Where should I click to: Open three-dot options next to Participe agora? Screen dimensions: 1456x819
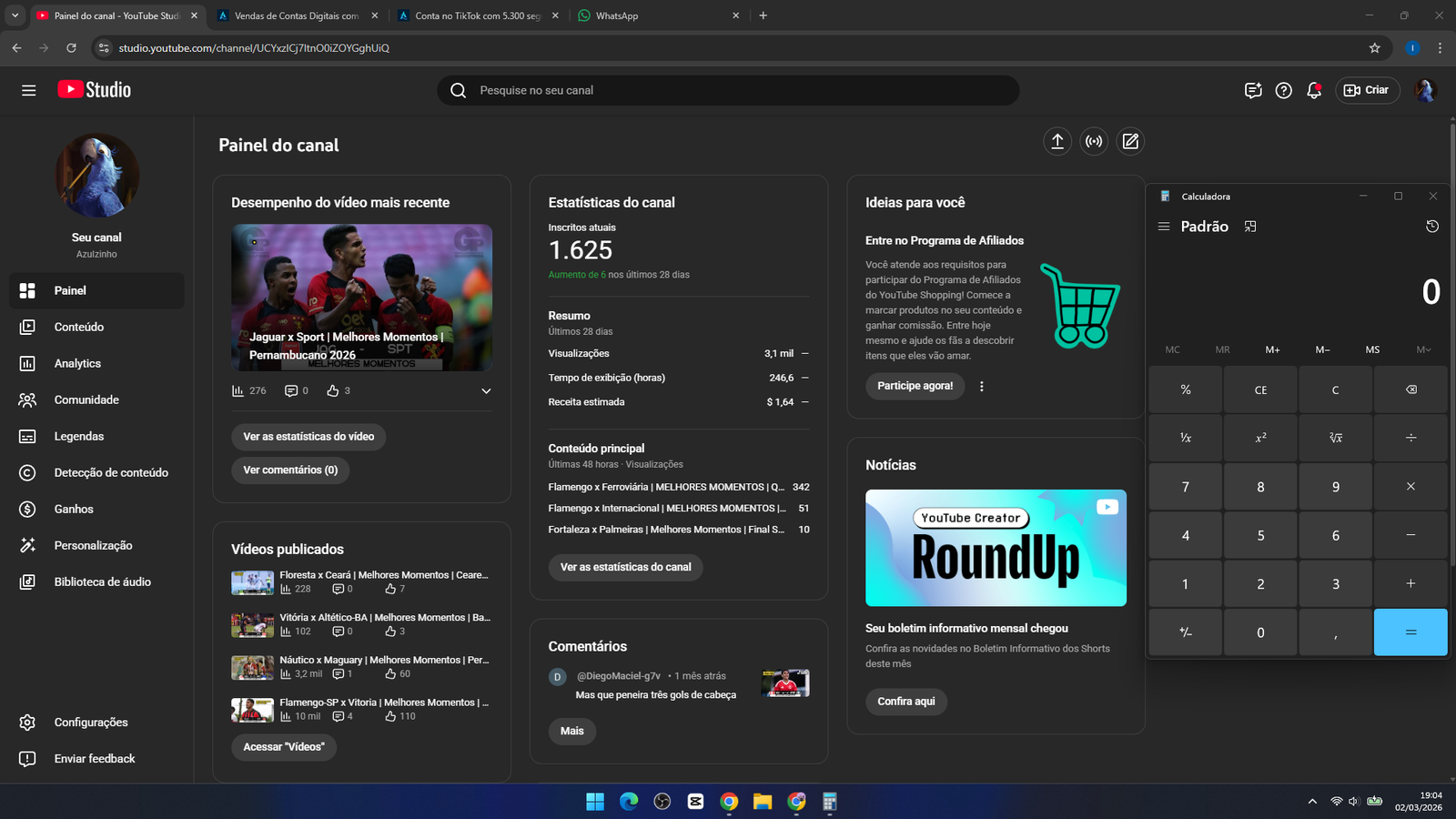(981, 386)
